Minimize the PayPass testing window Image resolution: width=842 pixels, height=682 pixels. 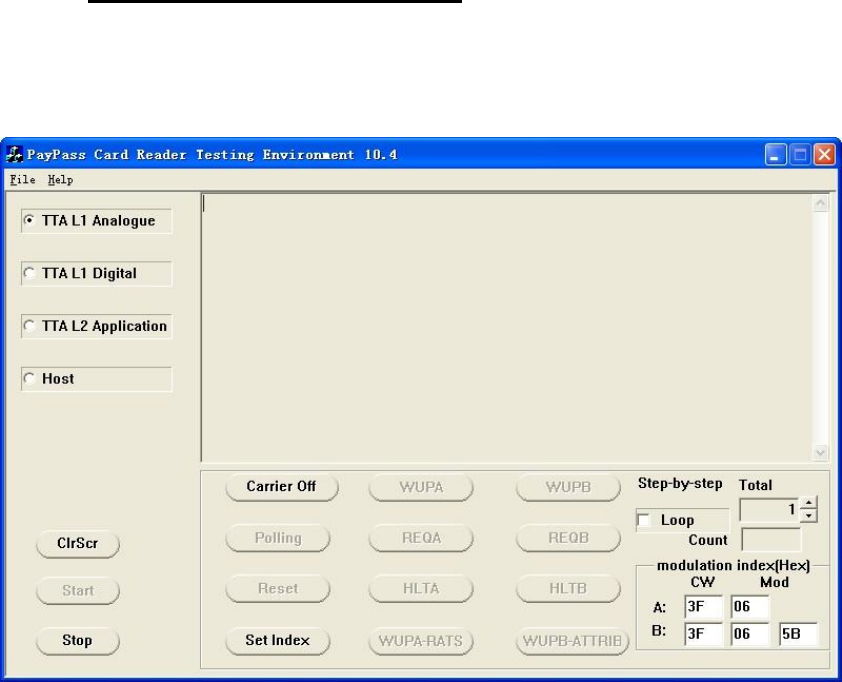coord(775,155)
